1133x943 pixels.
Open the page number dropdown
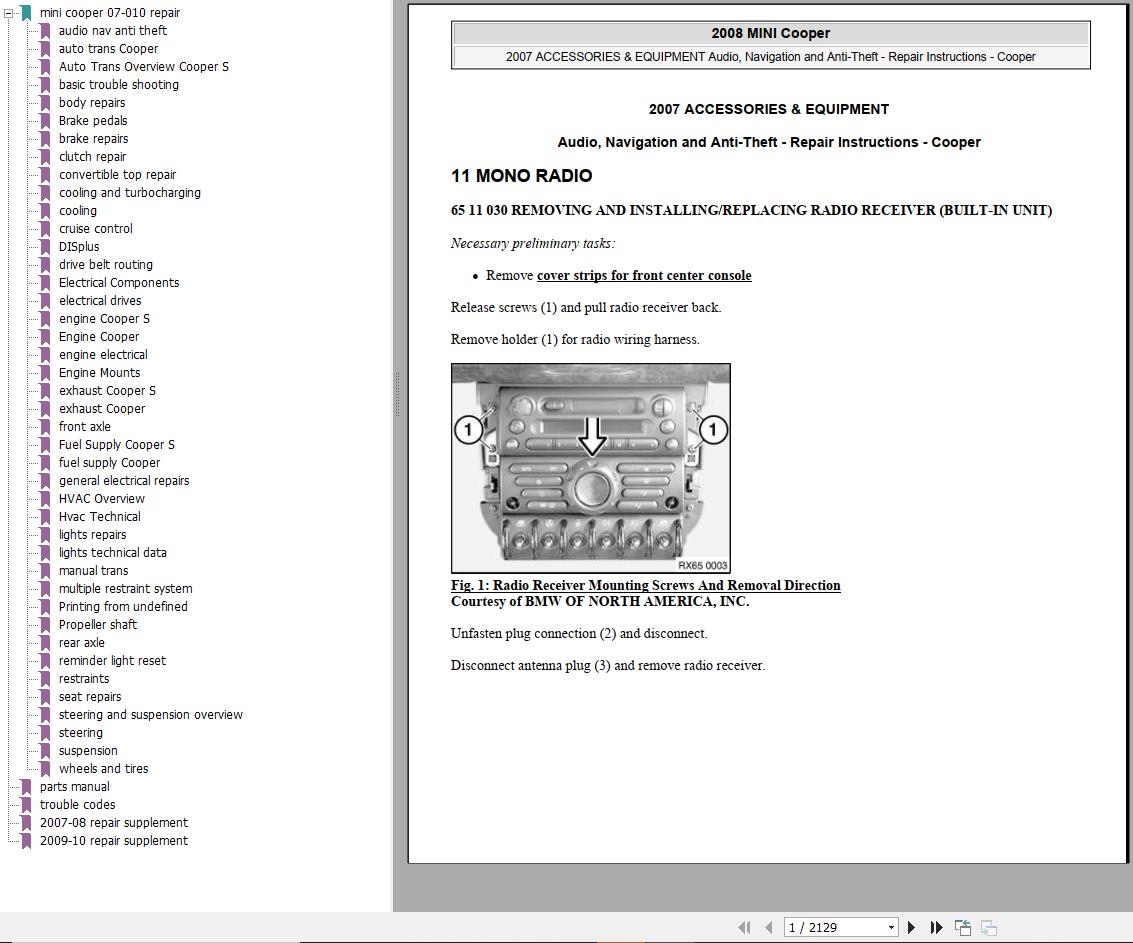[890, 927]
